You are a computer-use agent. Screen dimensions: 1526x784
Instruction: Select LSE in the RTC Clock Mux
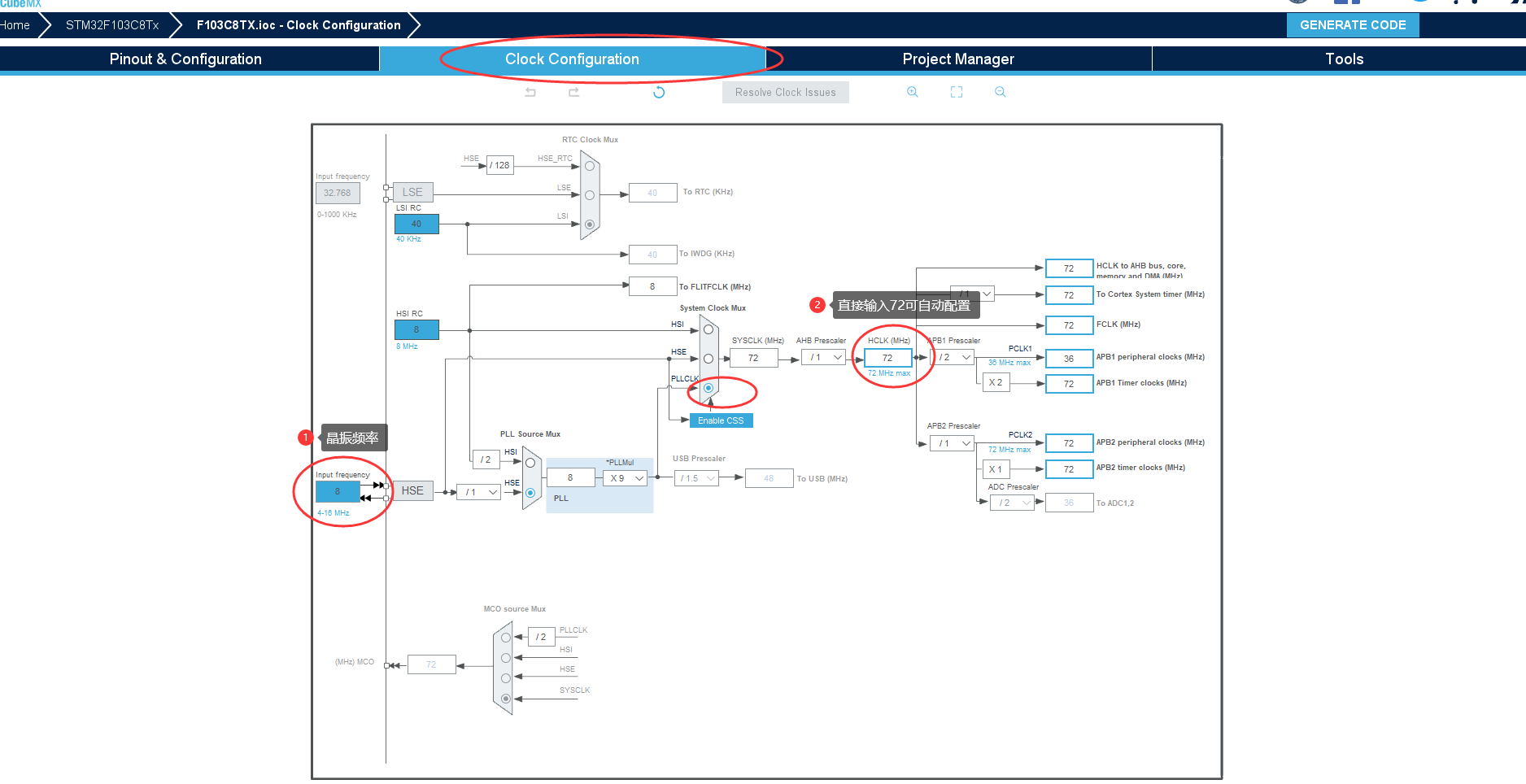coord(590,195)
